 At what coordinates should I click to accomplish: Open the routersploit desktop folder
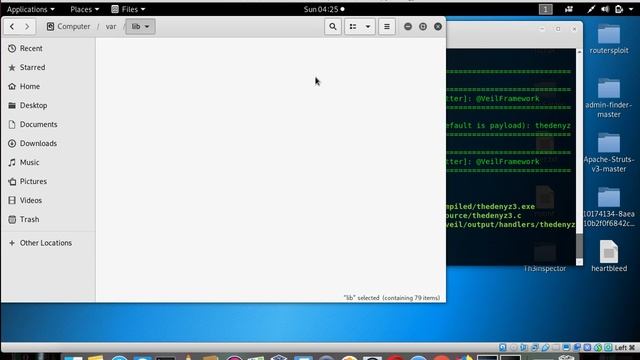[609, 39]
